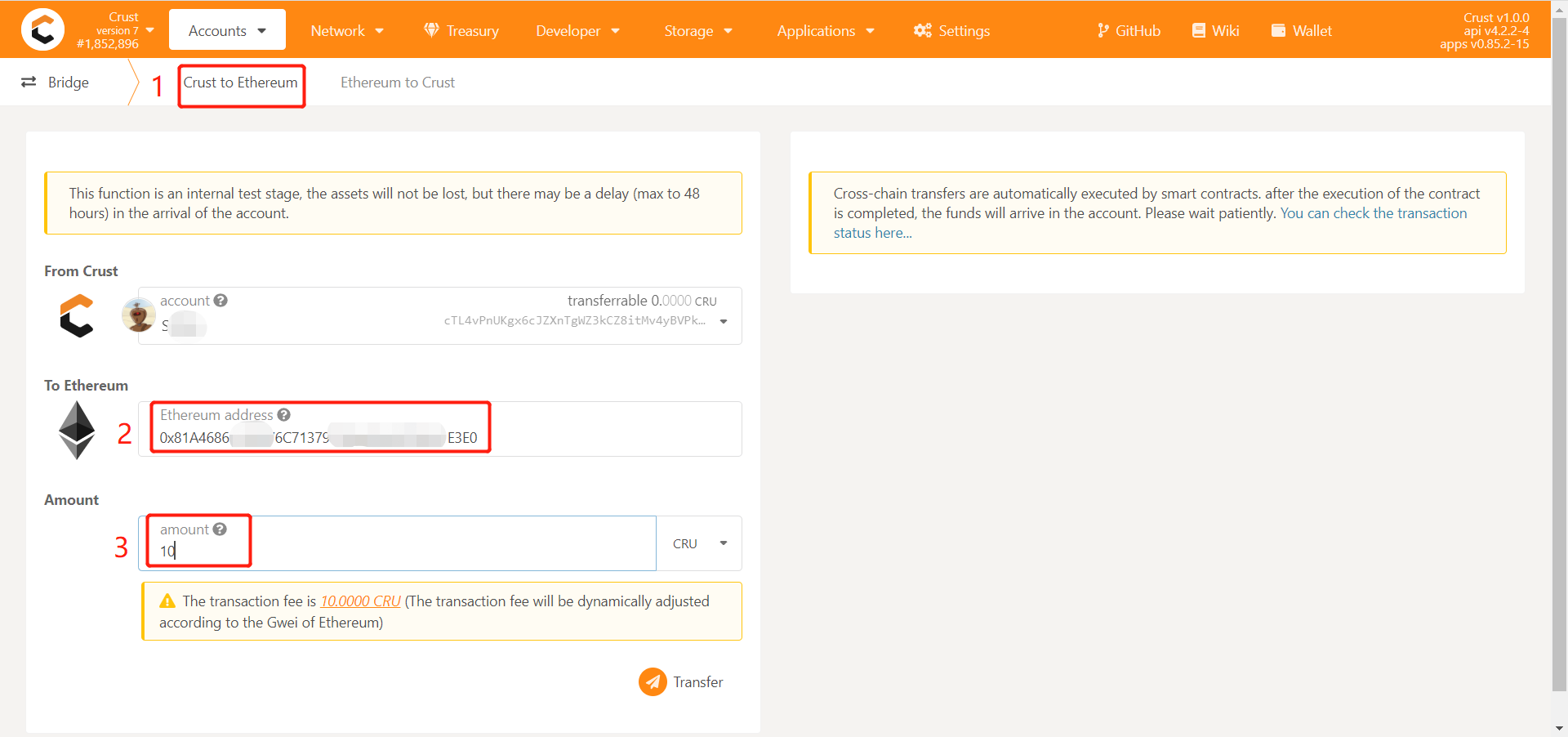Switch to Ethereum to Crust tab
This screenshot has width=1568, height=737.
pyautogui.click(x=398, y=83)
